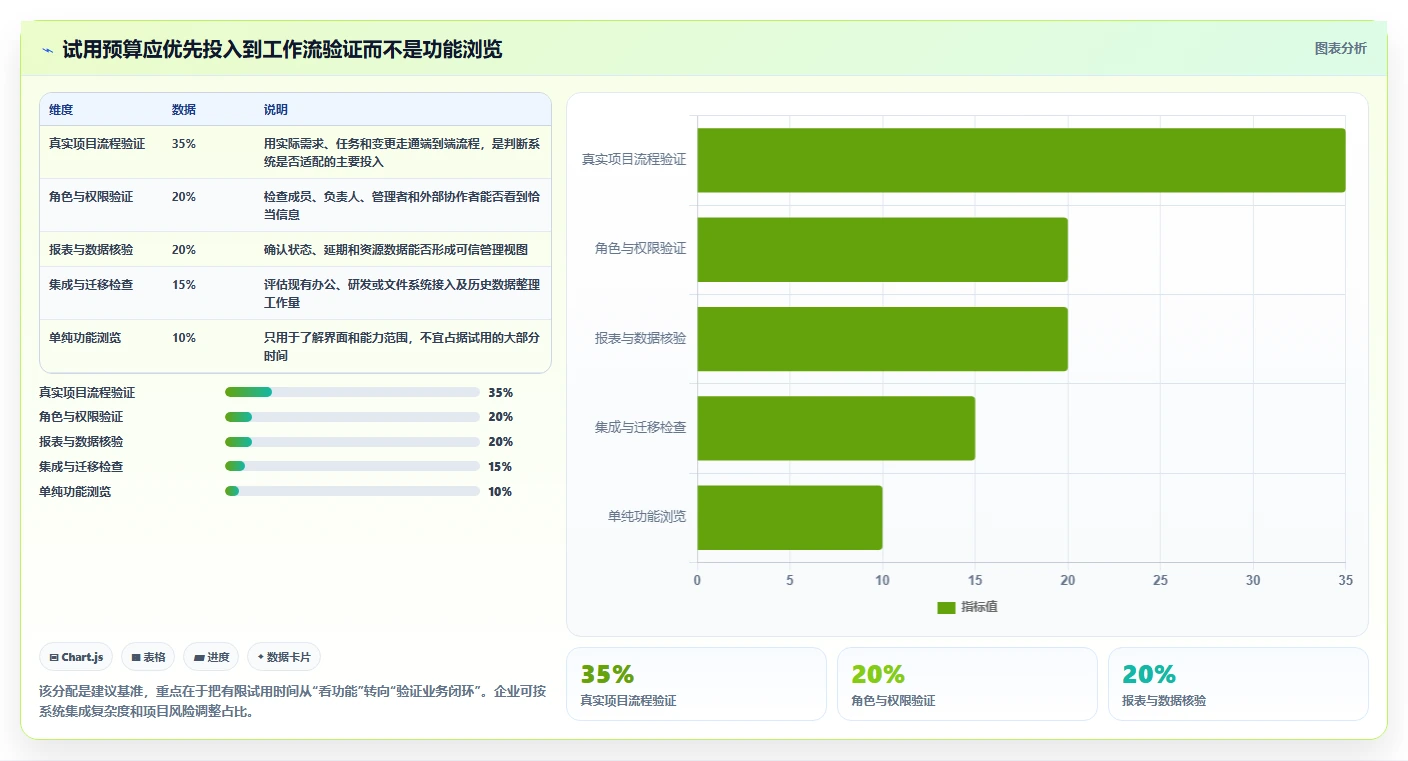Click the 角色与权限验证 progress bar
Screen dimensions: 1408x761
click(352, 417)
